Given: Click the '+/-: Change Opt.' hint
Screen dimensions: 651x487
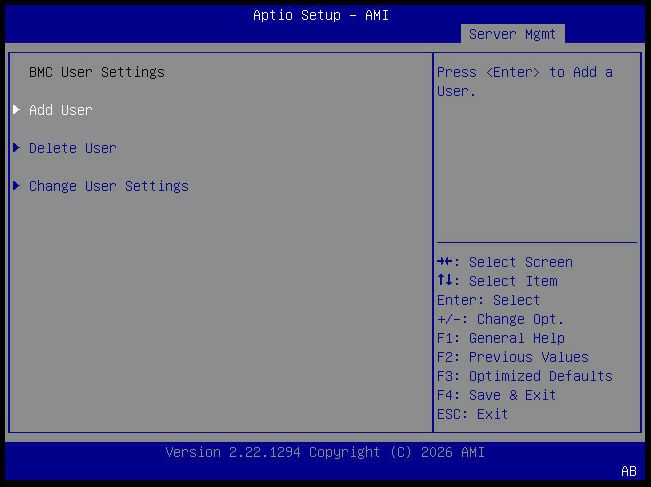Looking at the screenshot, I should point(501,319).
